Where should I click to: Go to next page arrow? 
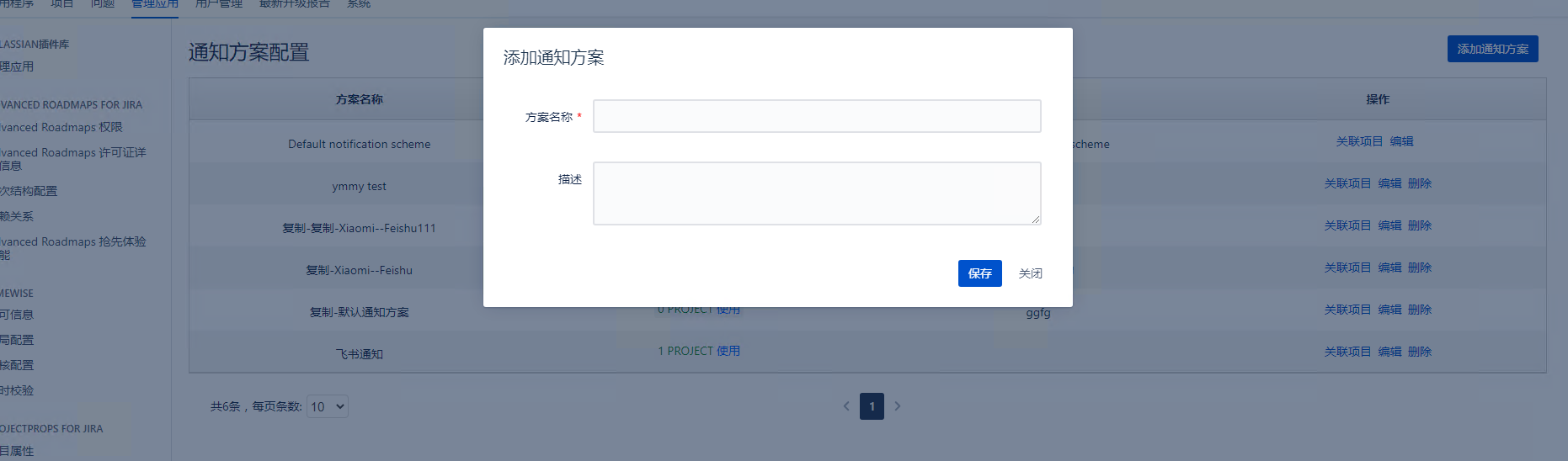tap(898, 406)
